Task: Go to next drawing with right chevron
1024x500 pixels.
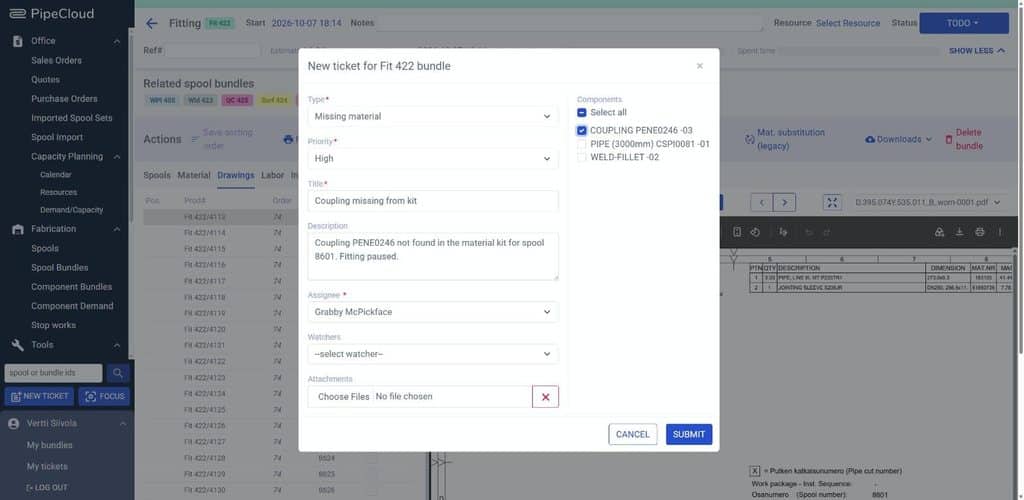Action: [x=785, y=202]
